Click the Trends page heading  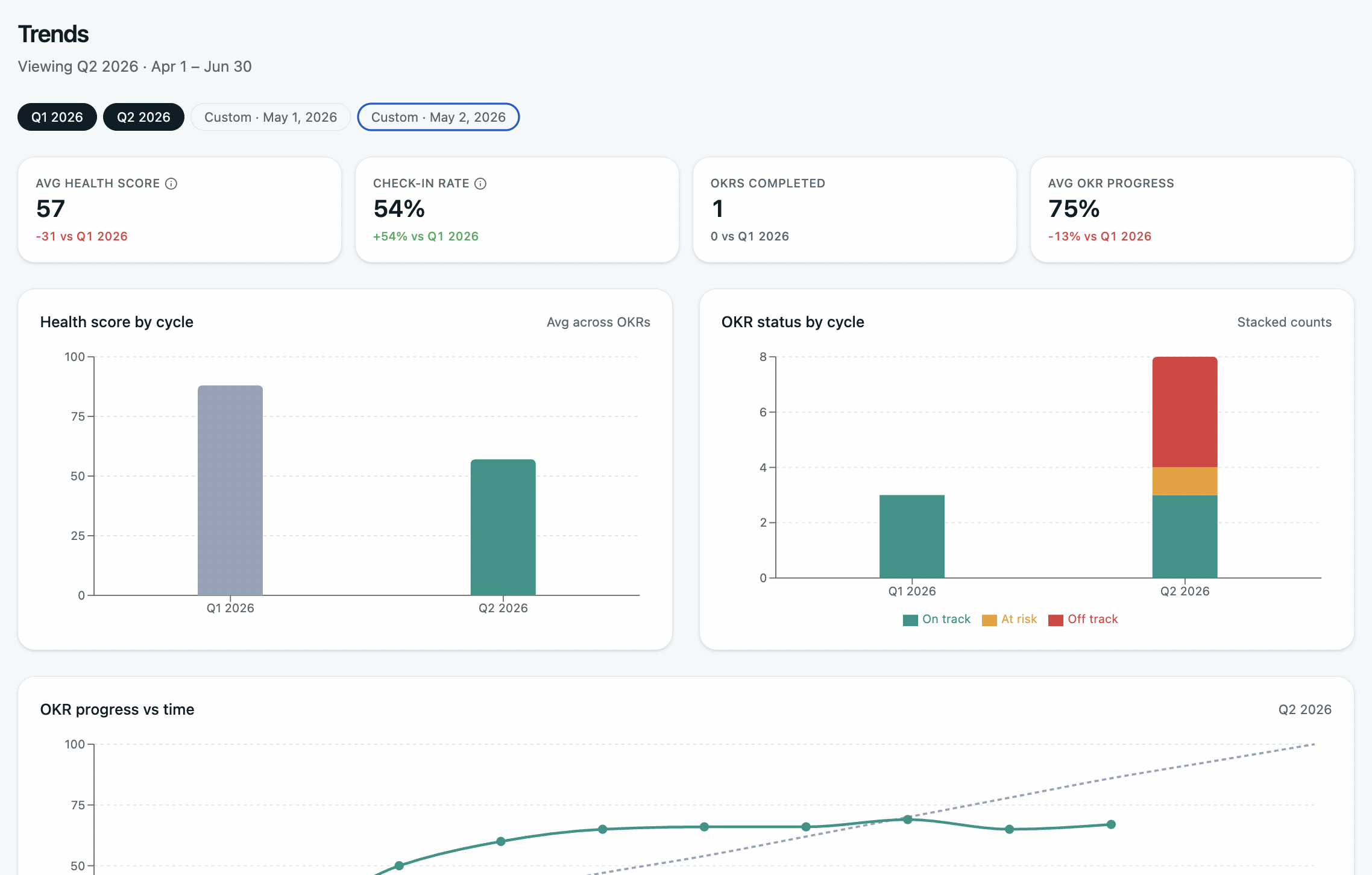(x=54, y=34)
